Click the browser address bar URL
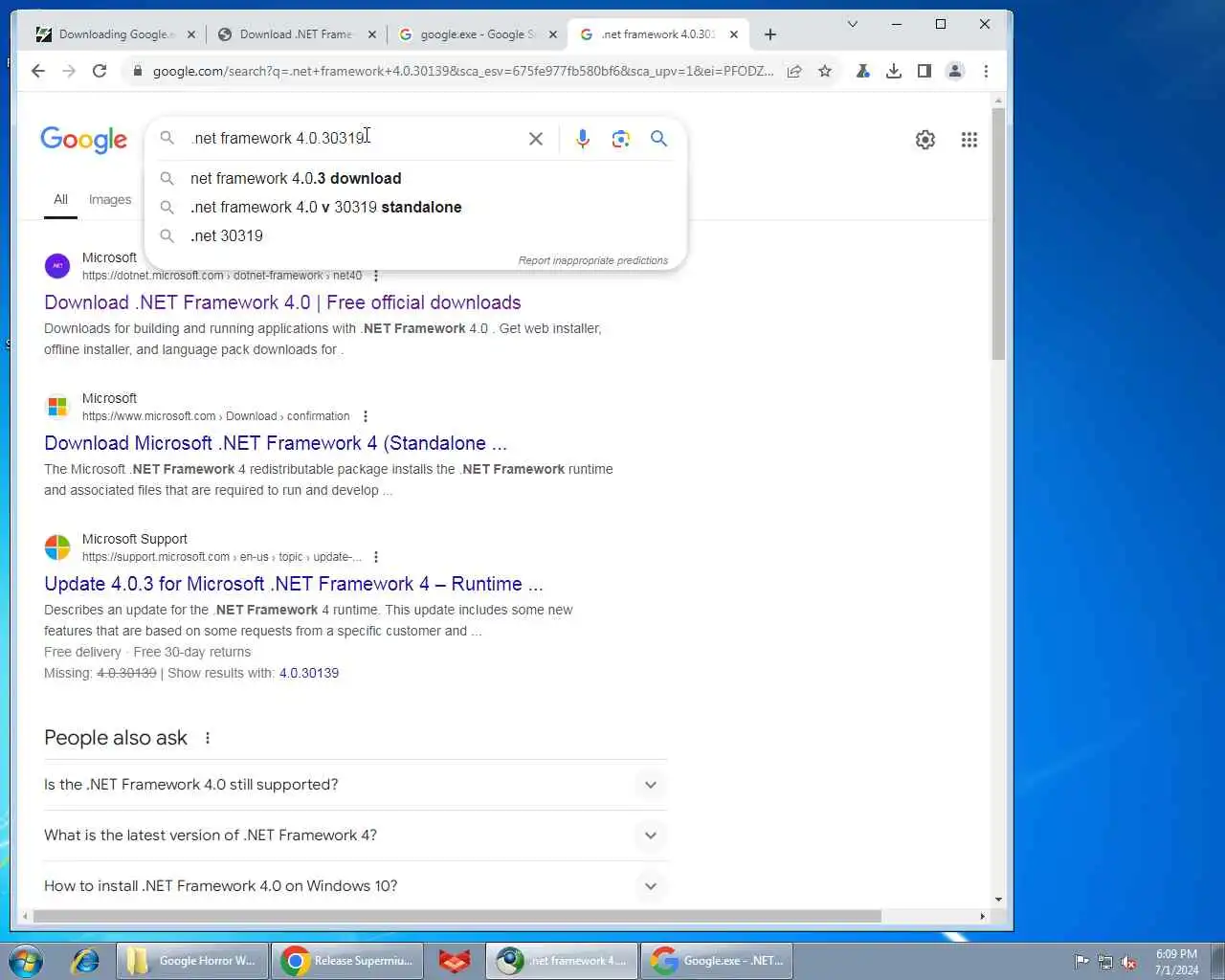The width and height of the screenshot is (1225, 980). [463, 71]
